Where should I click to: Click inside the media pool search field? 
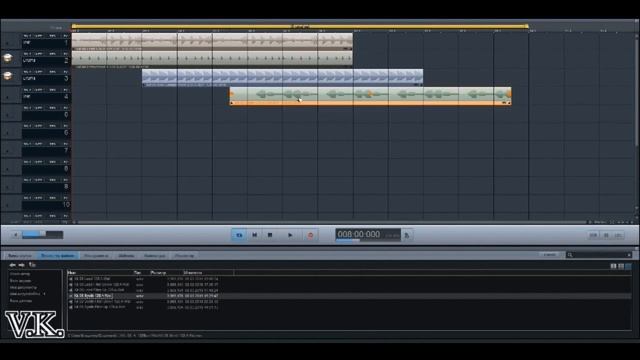click(x=600, y=255)
